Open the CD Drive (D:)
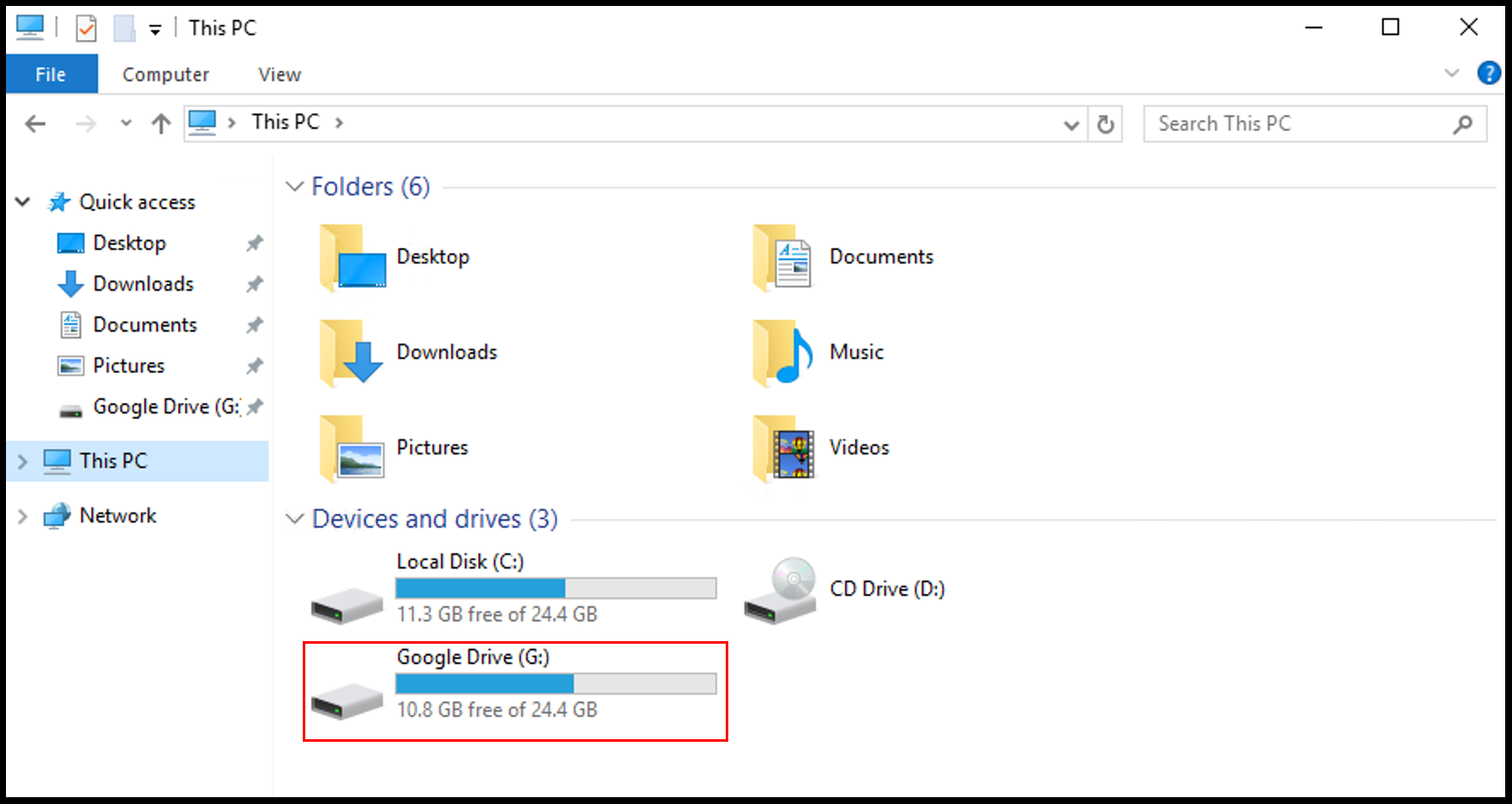The image size is (1512, 804). pos(886,589)
